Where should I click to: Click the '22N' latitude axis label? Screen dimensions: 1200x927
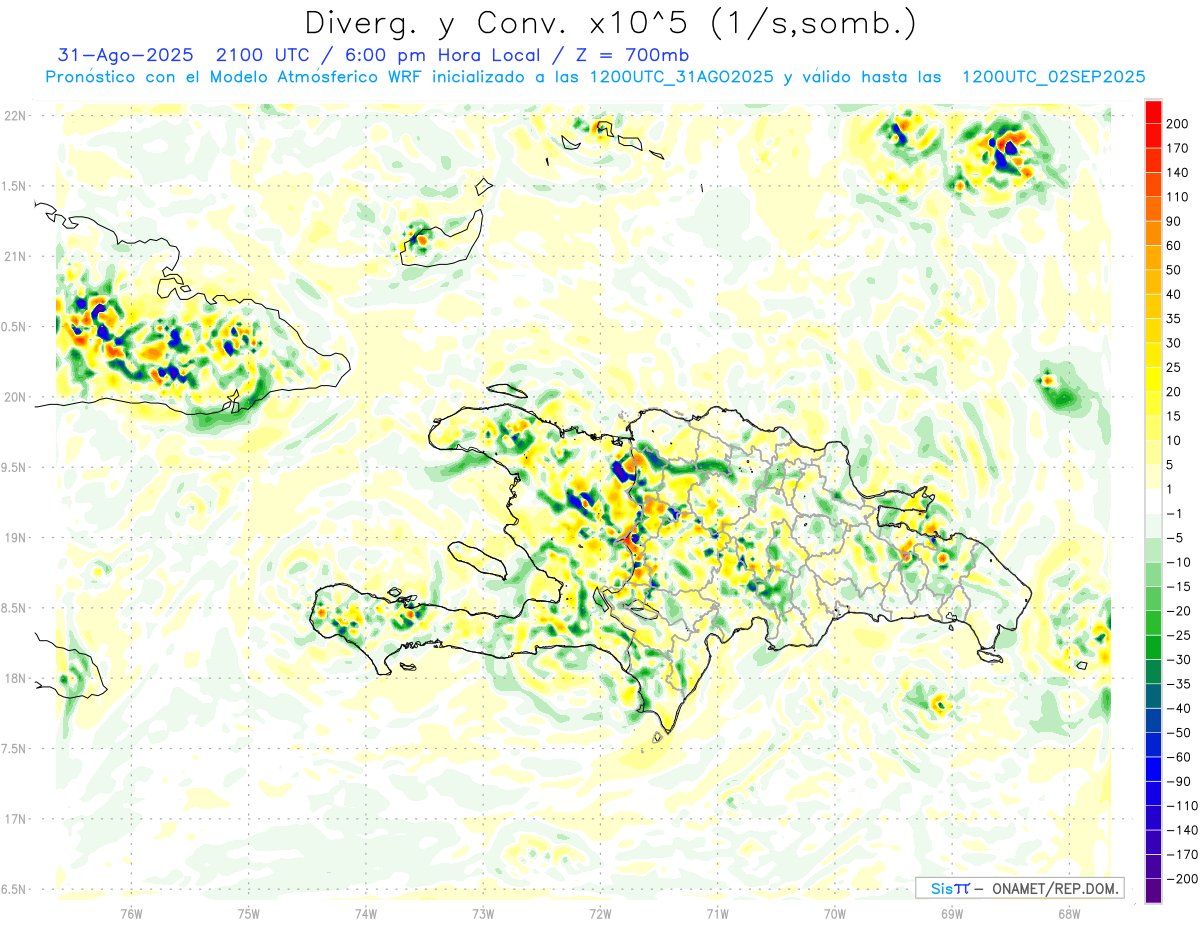[x=14, y=115]
